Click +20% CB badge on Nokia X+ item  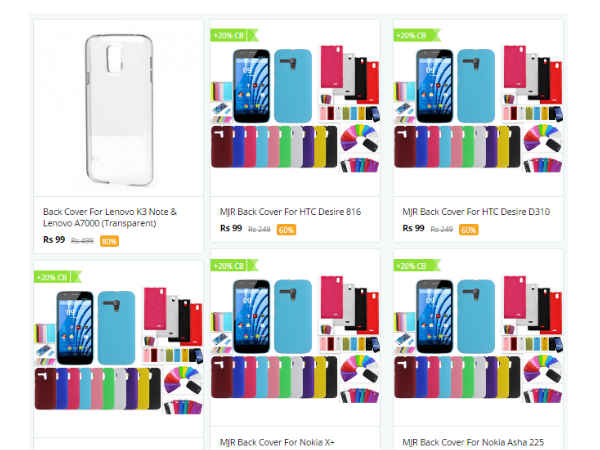(234, 266)
